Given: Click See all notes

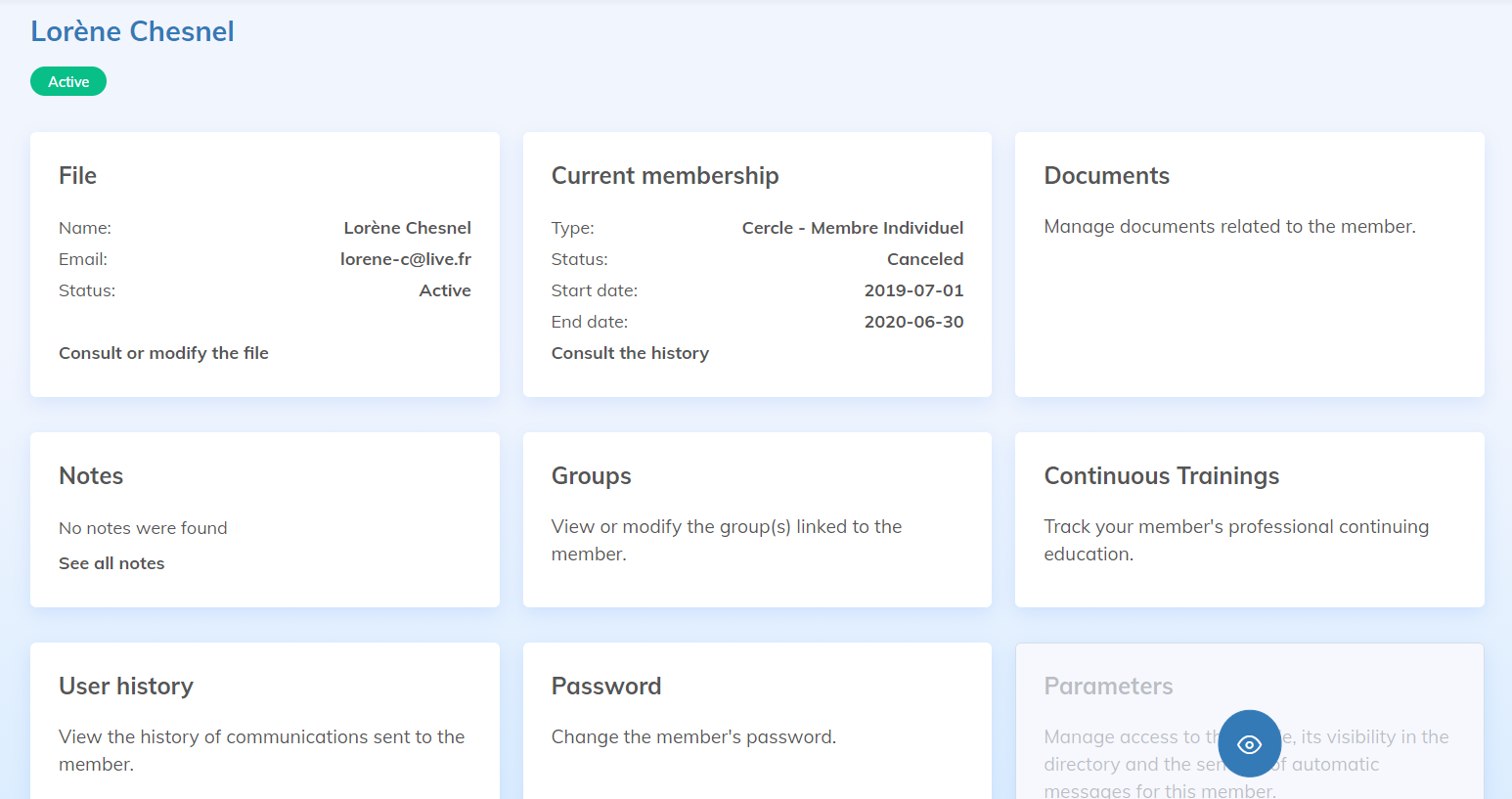Looking at the screenshot, I should point(111,563).
